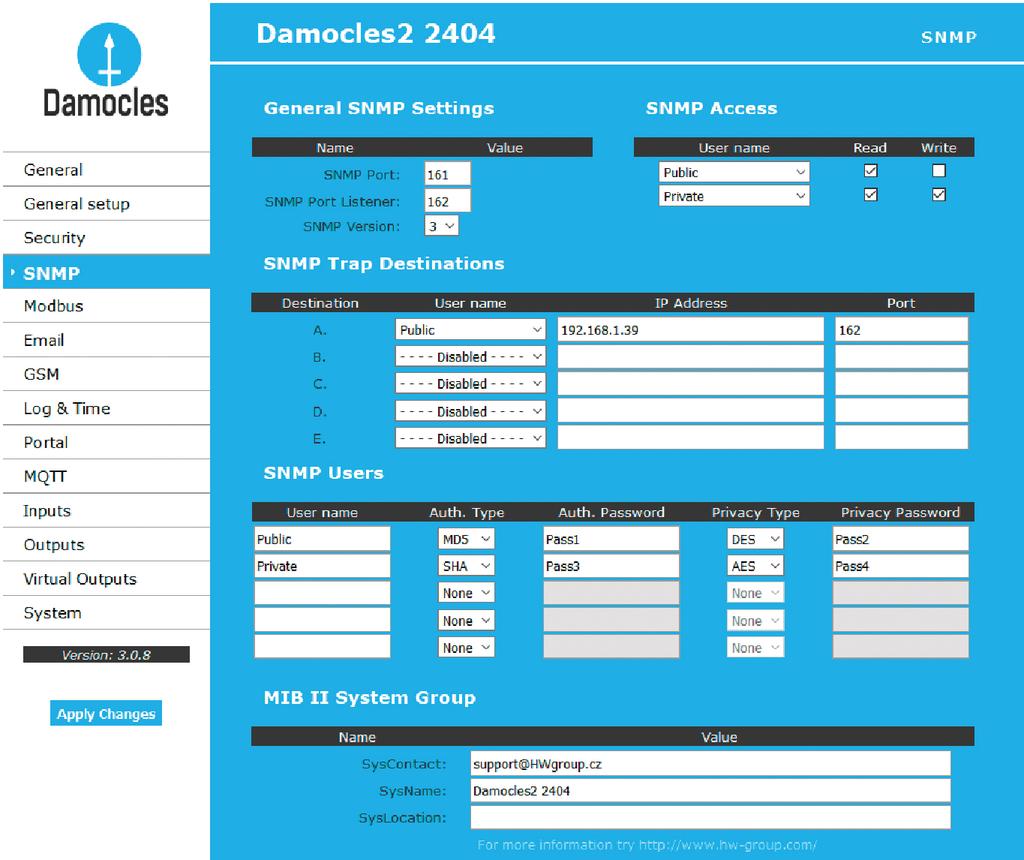Edit SysContact support@HWgroup.cz field
The image size is (1024, 860).
(x=711, y=763)
